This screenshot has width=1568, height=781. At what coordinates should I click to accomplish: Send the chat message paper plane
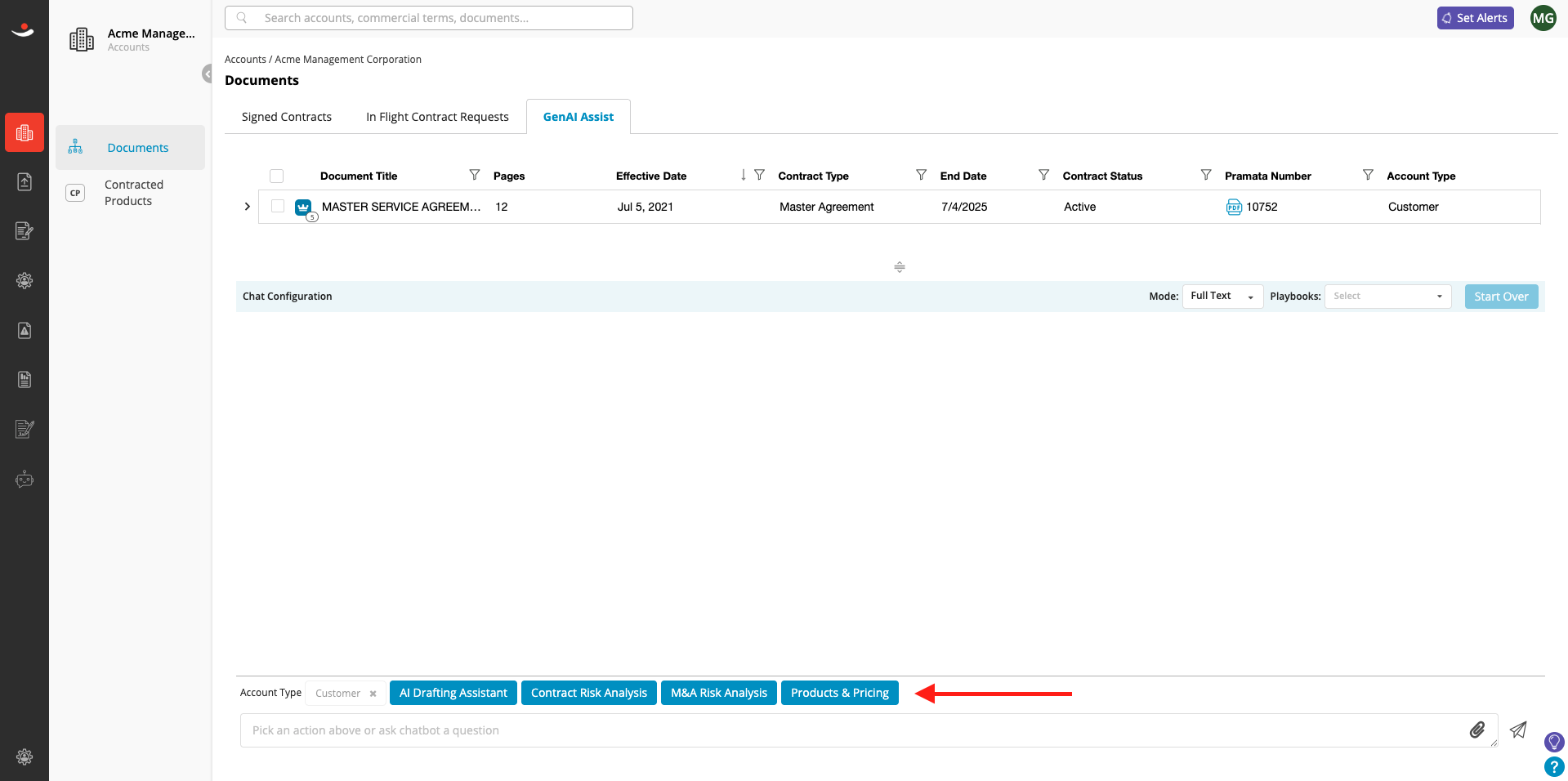pos(1518,730)
